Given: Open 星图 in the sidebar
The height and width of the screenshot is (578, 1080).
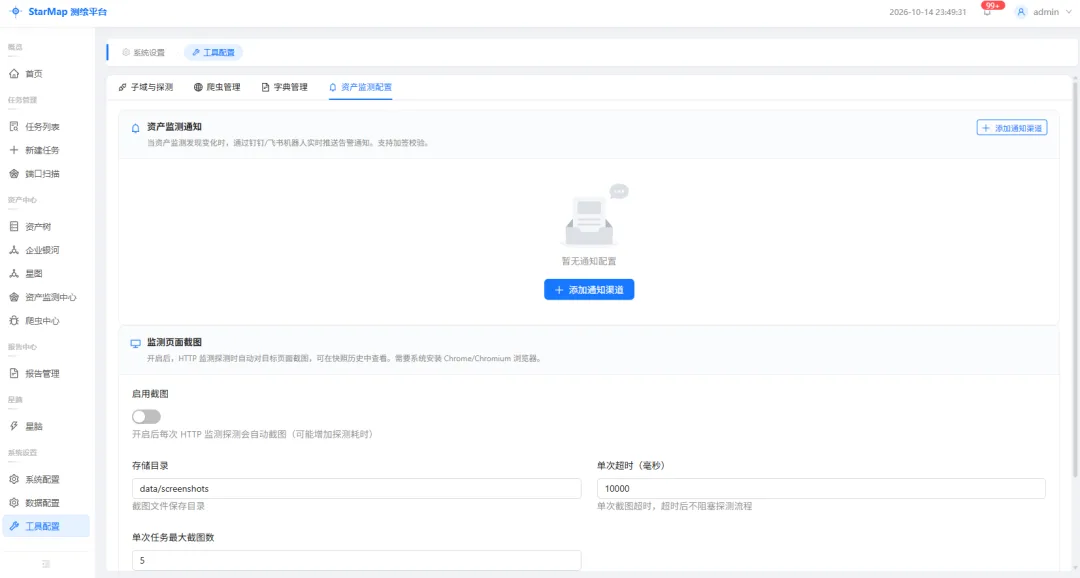Looking at the screenshot, I should pyautogui.click(x=45, y=273).
